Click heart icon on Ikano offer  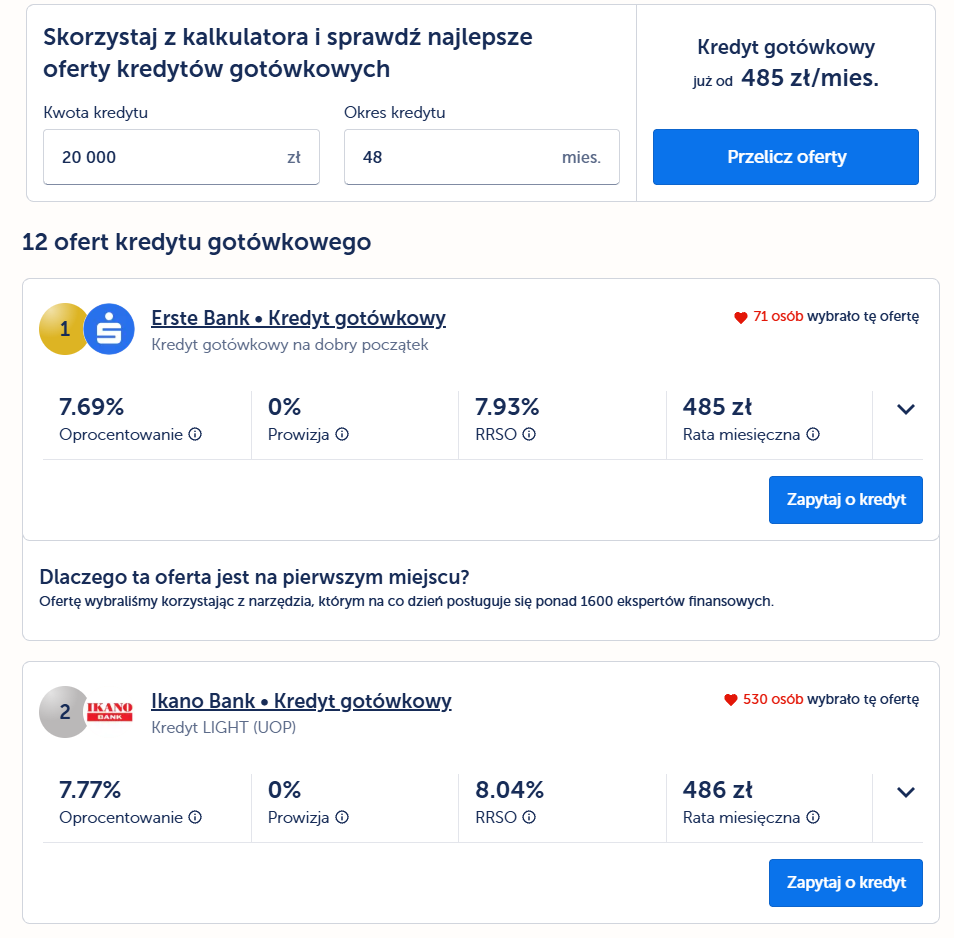coord(731,700)
